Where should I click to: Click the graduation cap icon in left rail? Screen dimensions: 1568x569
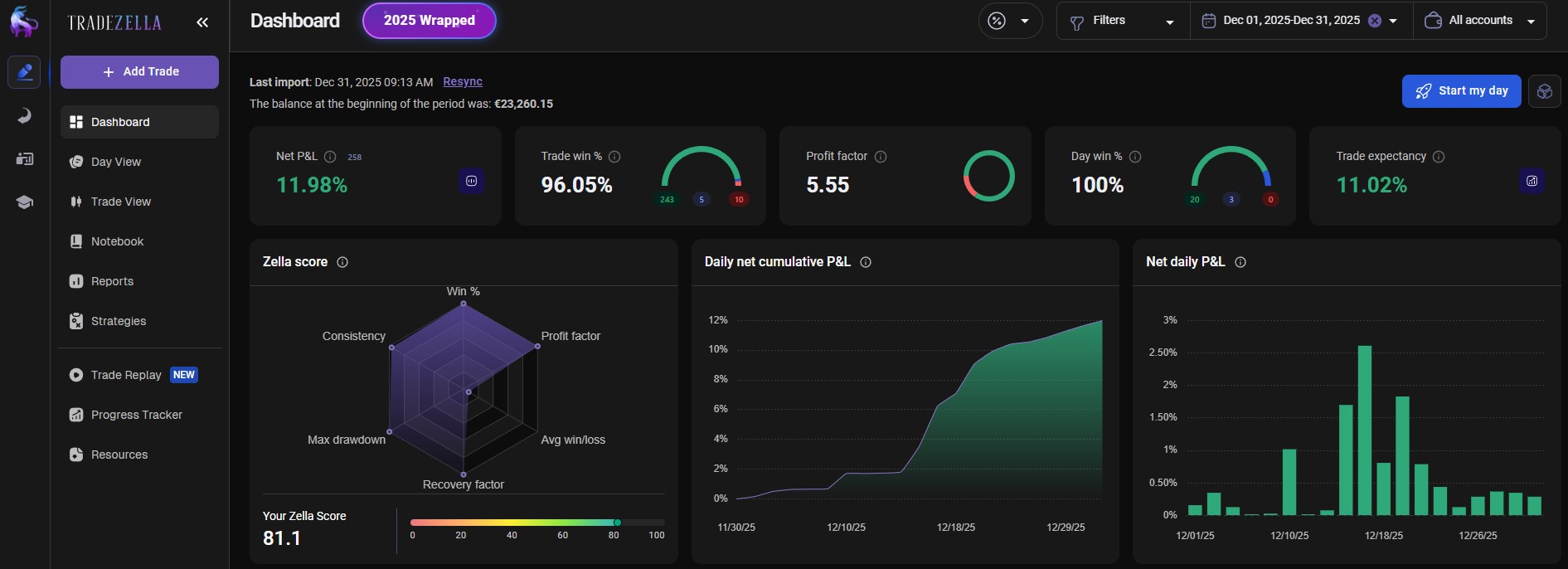click(24, 202)
